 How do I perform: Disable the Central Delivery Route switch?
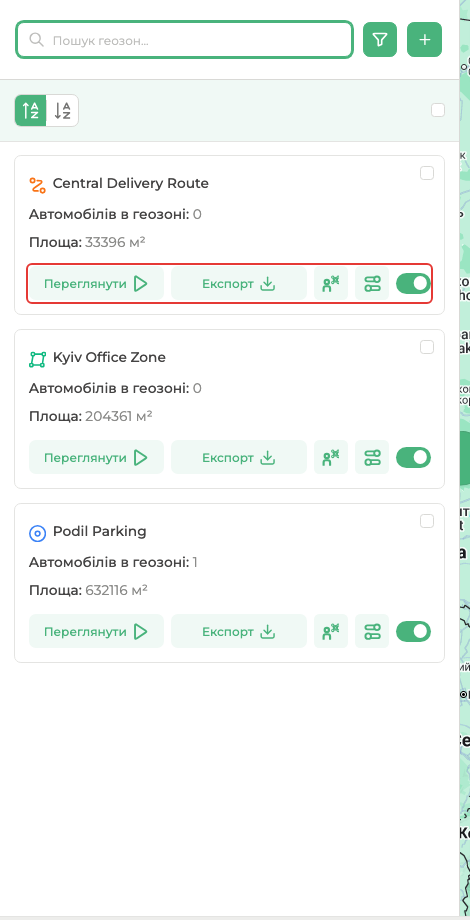coord(413,283)
